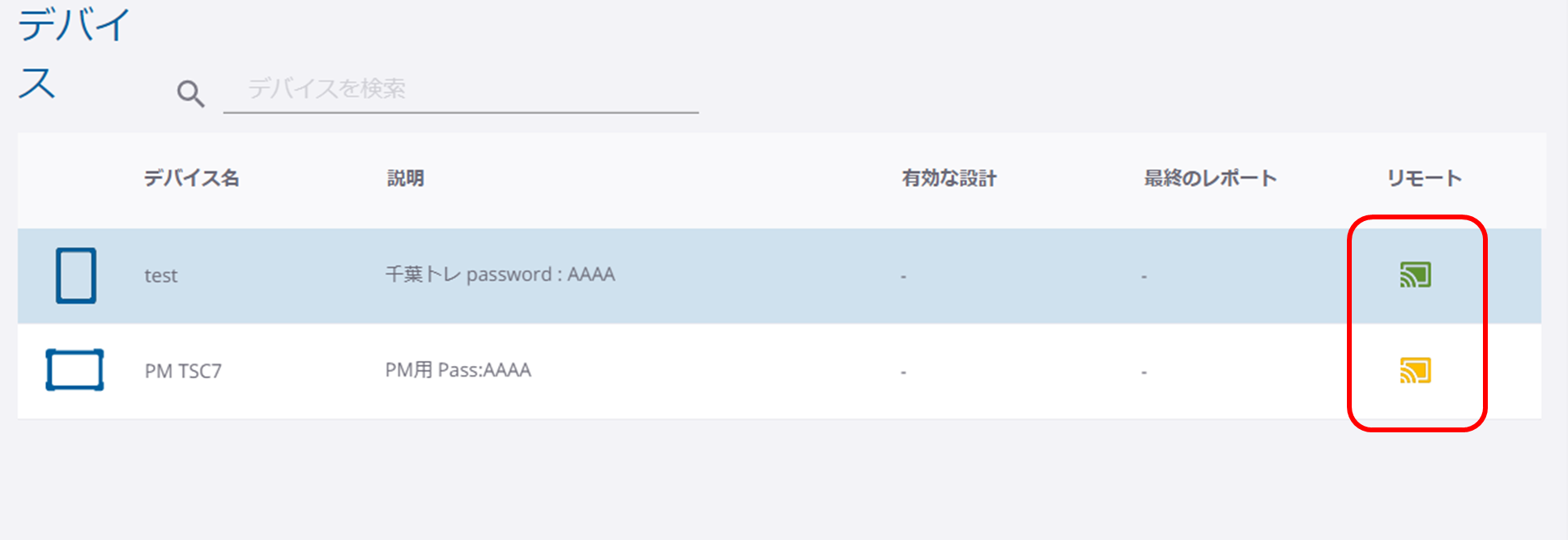
Task: Sort by the 最終のレポート column header
Action: pos(1210,178)
